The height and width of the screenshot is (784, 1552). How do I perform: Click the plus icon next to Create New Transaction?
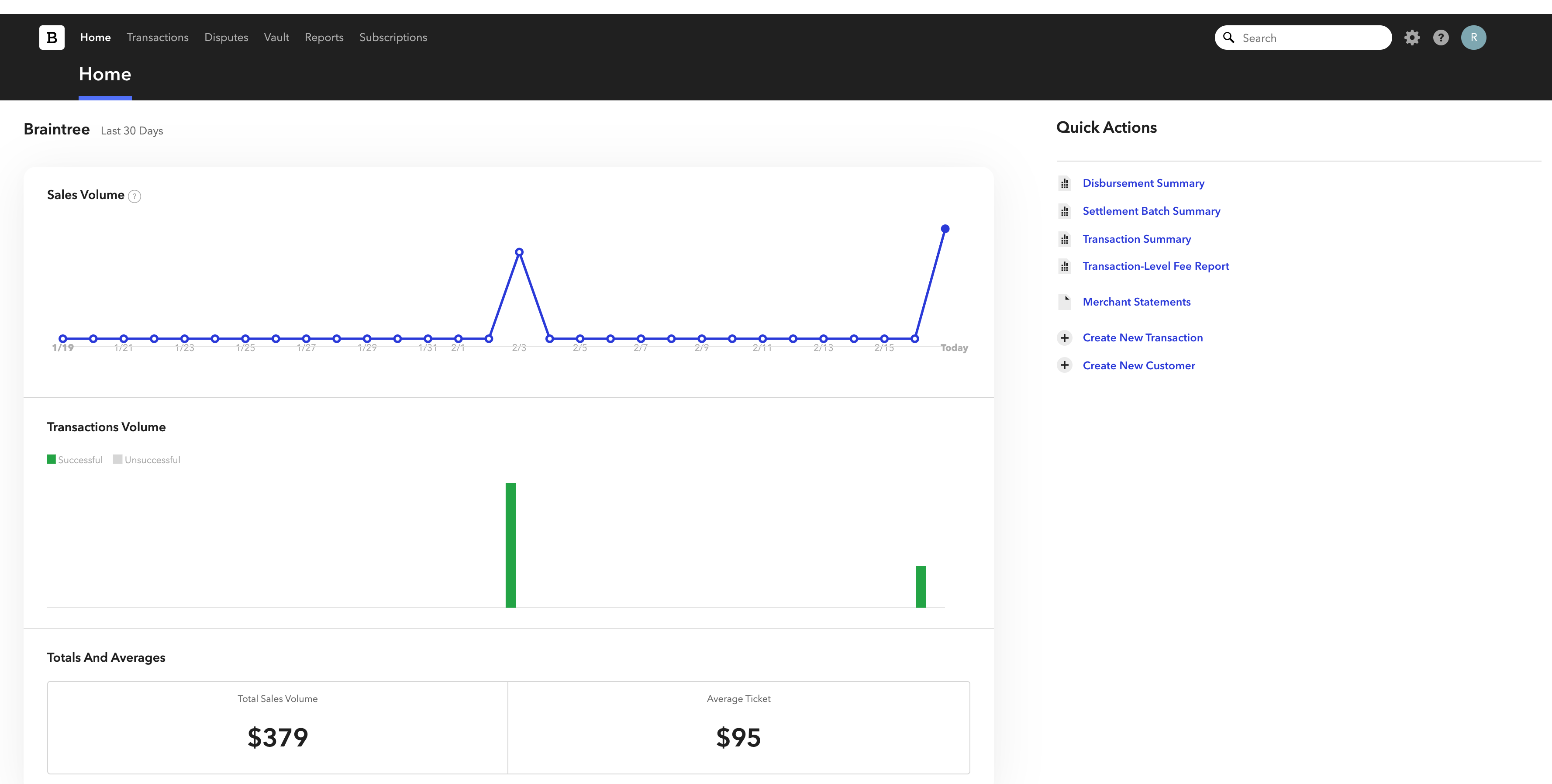coord(1065,338)
